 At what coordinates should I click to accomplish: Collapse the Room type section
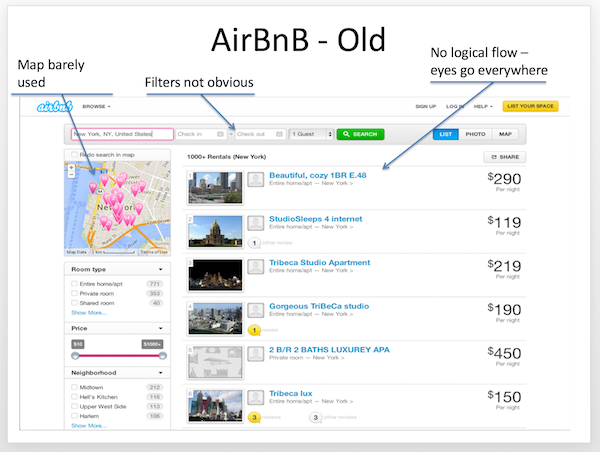161,269
